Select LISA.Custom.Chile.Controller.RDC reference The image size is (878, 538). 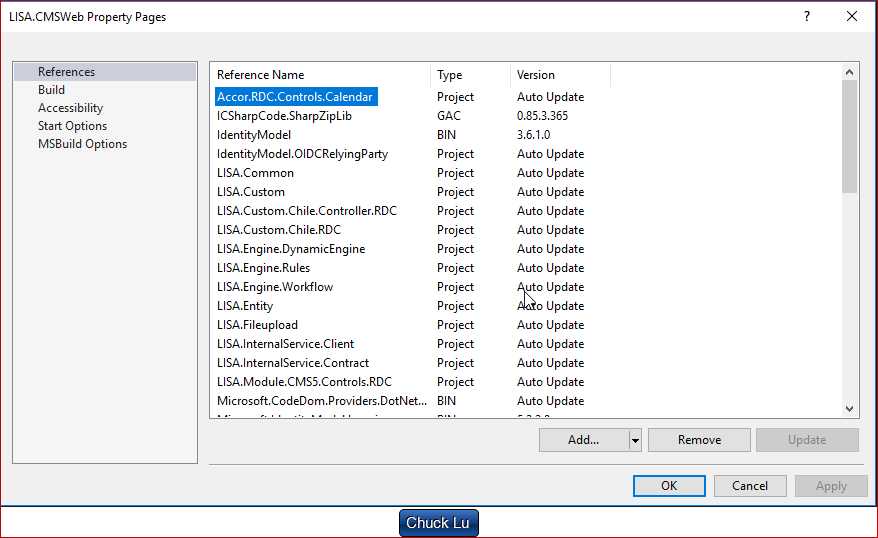tap(307, 211)
